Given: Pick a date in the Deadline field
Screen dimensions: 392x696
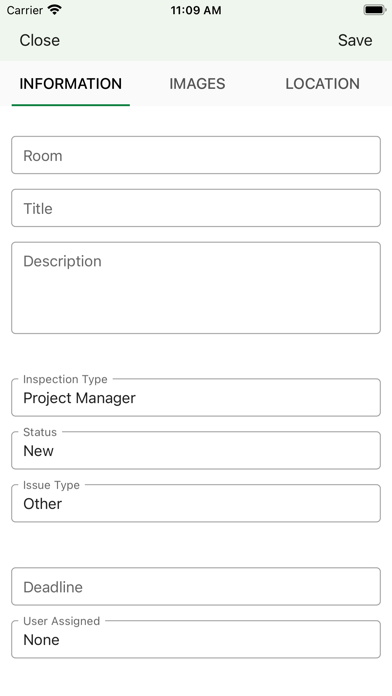Looking at the screenshot, I should (x=196, y=586).
